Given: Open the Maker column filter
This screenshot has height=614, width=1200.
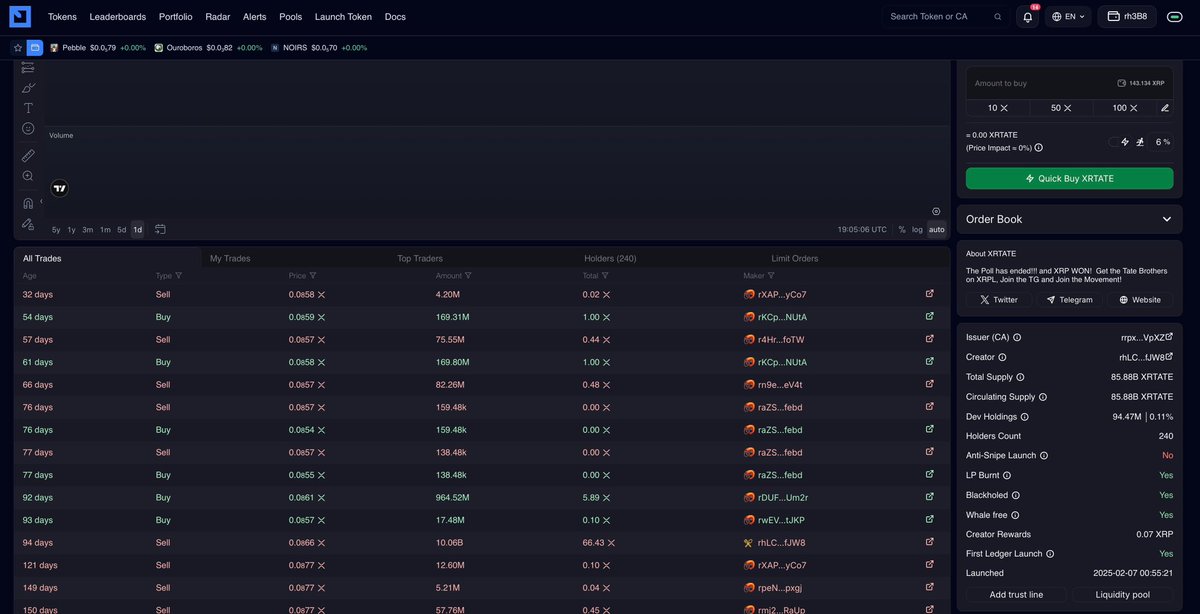Looking at the screenshot, I should click(772, 275).
